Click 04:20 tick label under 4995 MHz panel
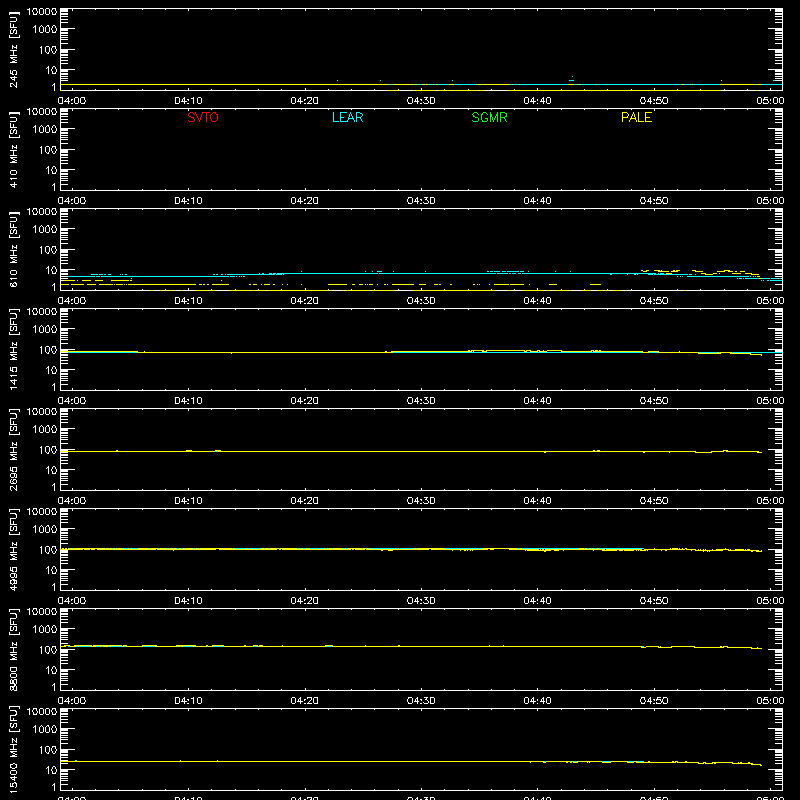Screen dimensions: 800x800 [305, 601]
